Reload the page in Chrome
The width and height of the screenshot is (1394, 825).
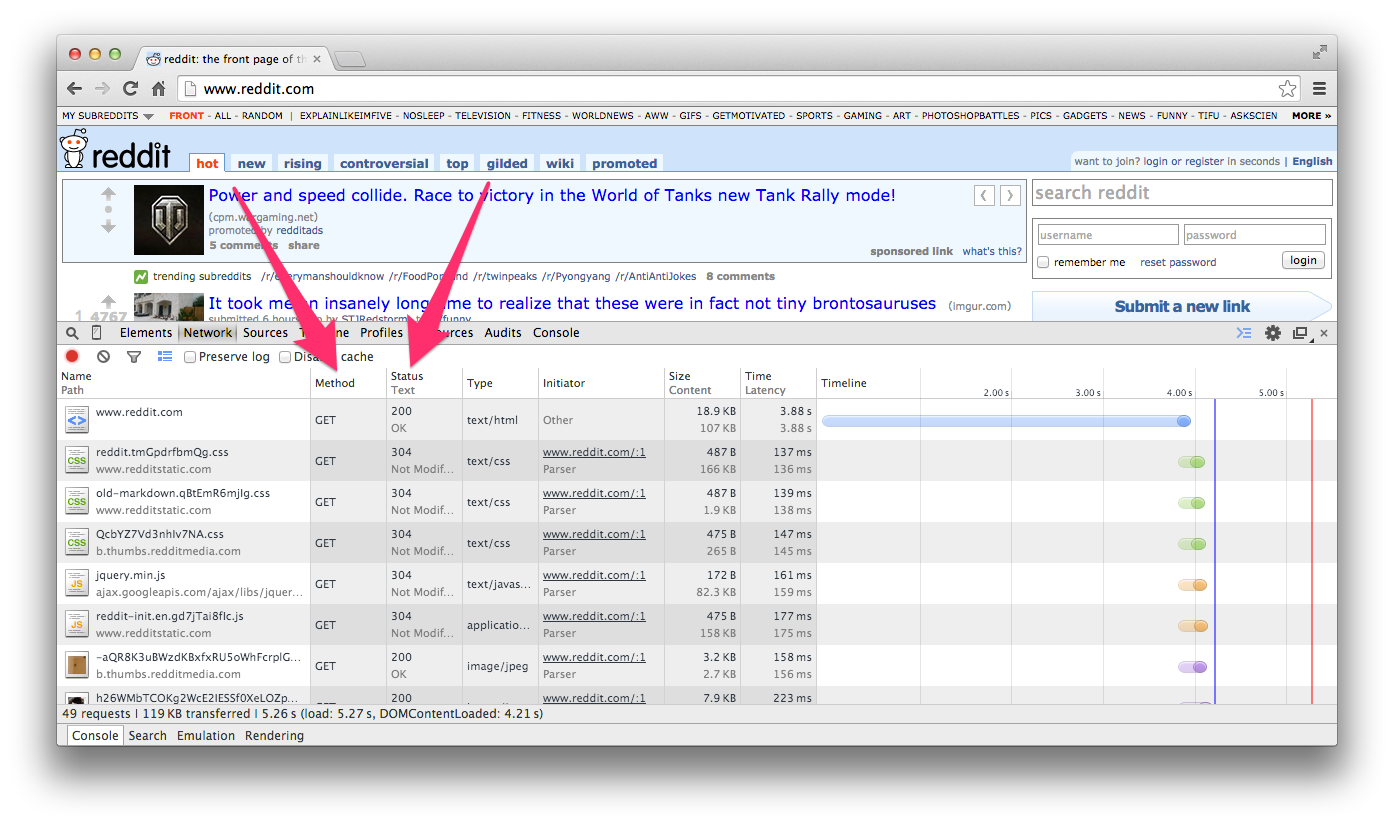pyautogui.click(x=130, y=88)
